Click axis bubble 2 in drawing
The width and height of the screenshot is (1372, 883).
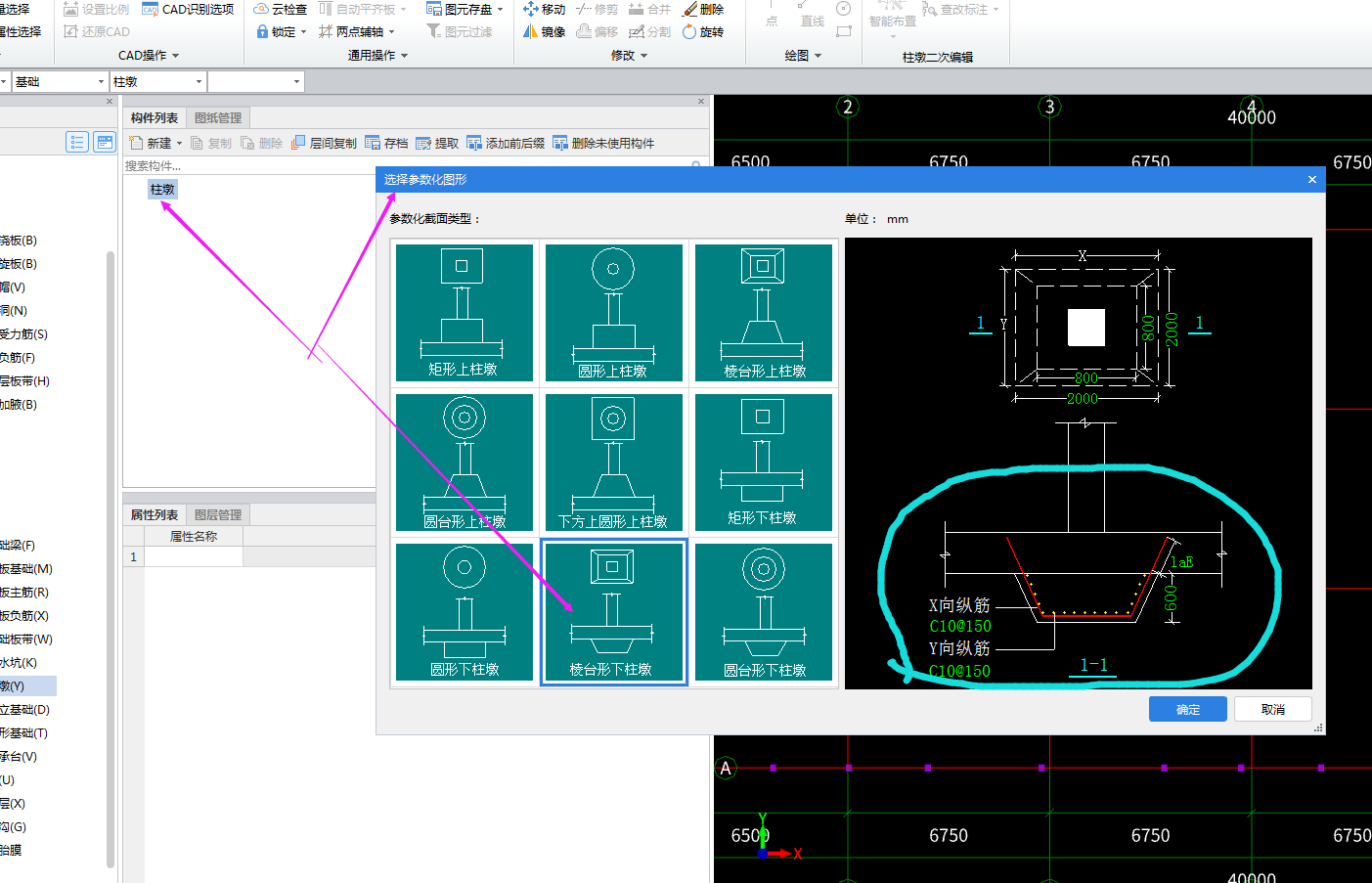pyautogui.click(x=848, y=107)
